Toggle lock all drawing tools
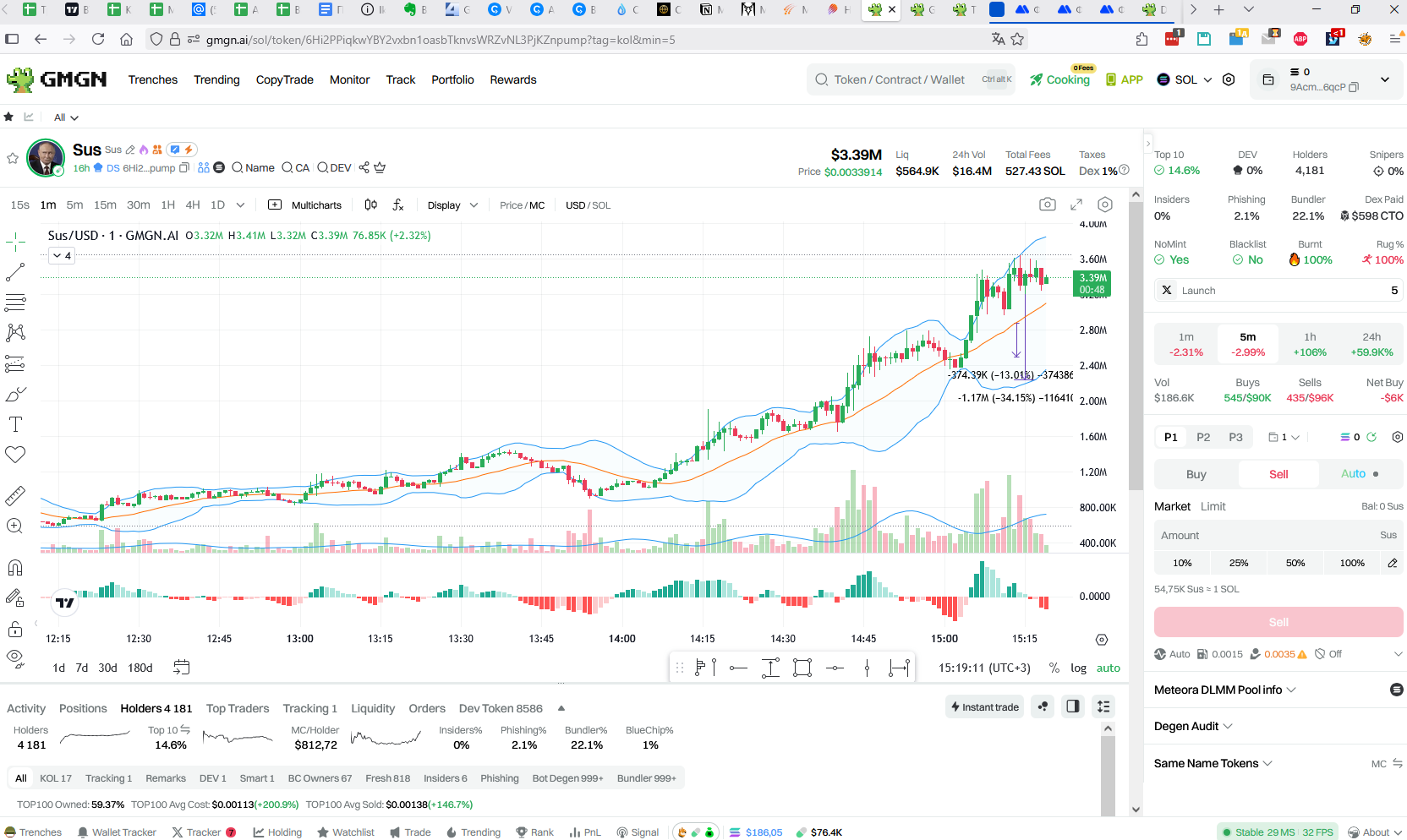The width and height of the screenshot is (1407, 840). (x=15, y=629)
